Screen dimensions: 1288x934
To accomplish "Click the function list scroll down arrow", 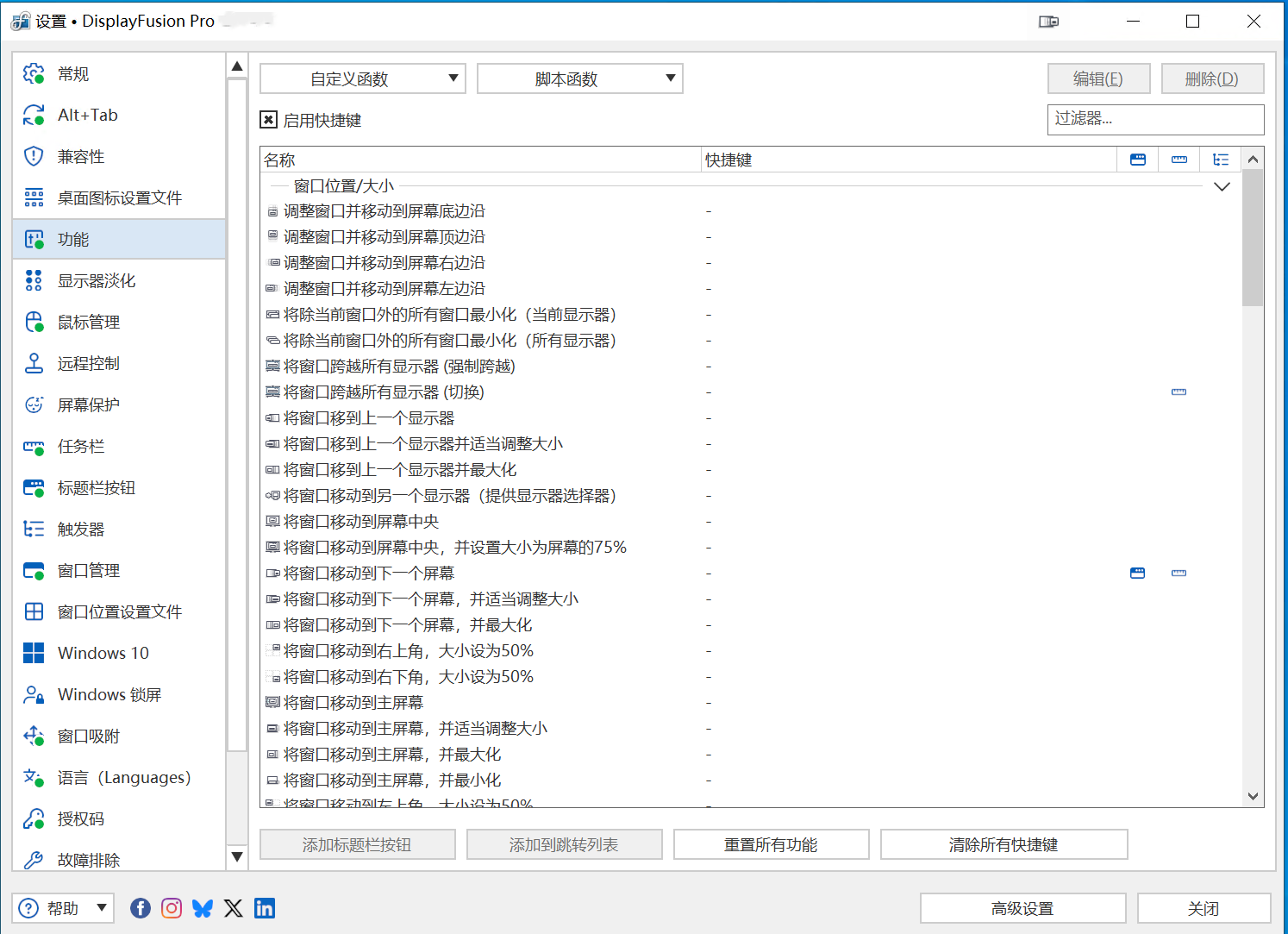I will 1254,797.
